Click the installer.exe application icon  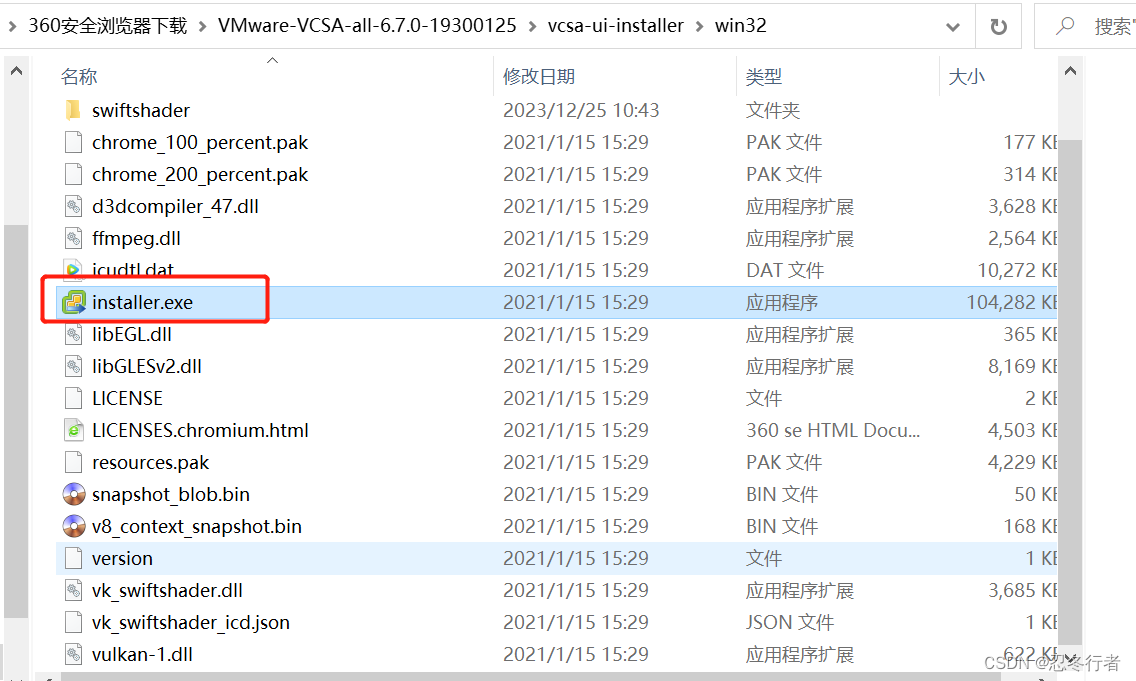point(74,302)
